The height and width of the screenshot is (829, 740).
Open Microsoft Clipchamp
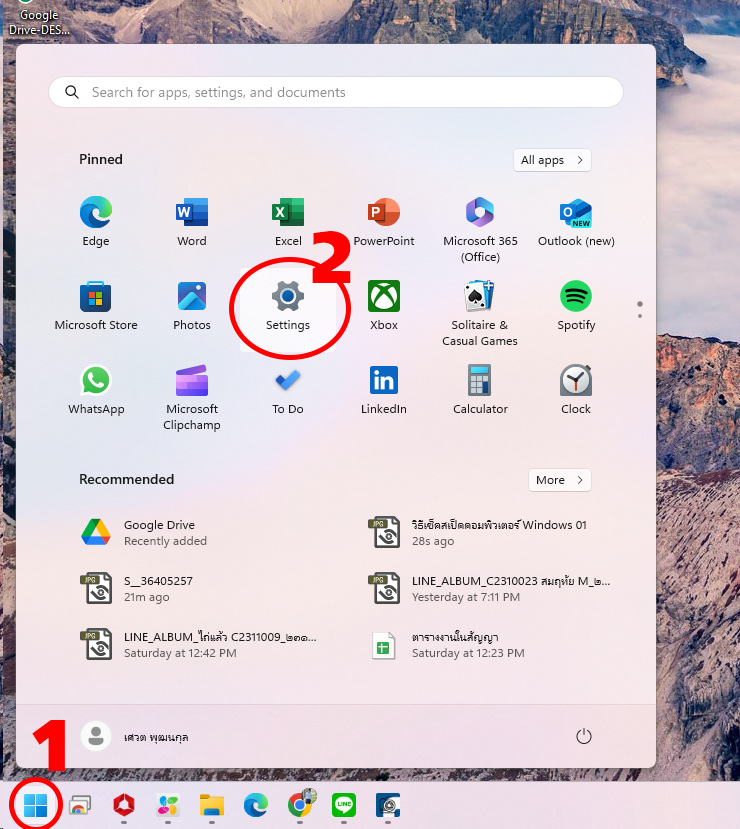[x=192, y=395]
